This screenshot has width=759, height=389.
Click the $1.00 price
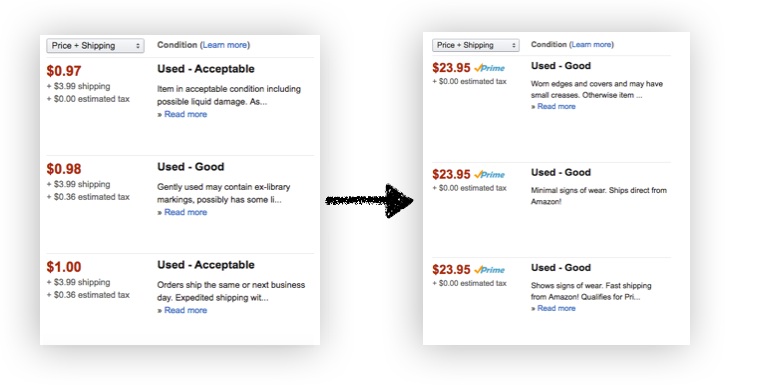[64, 267]
